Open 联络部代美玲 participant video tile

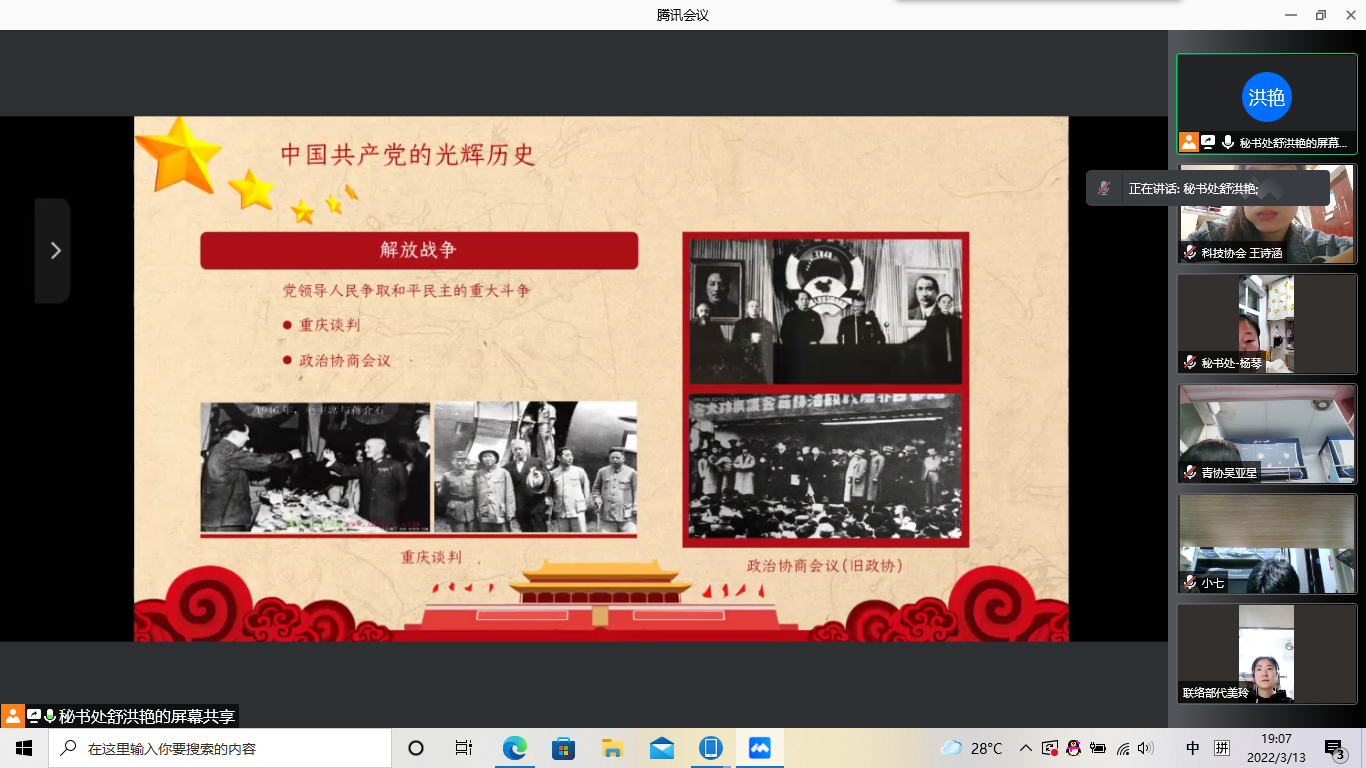point(1266,652)
